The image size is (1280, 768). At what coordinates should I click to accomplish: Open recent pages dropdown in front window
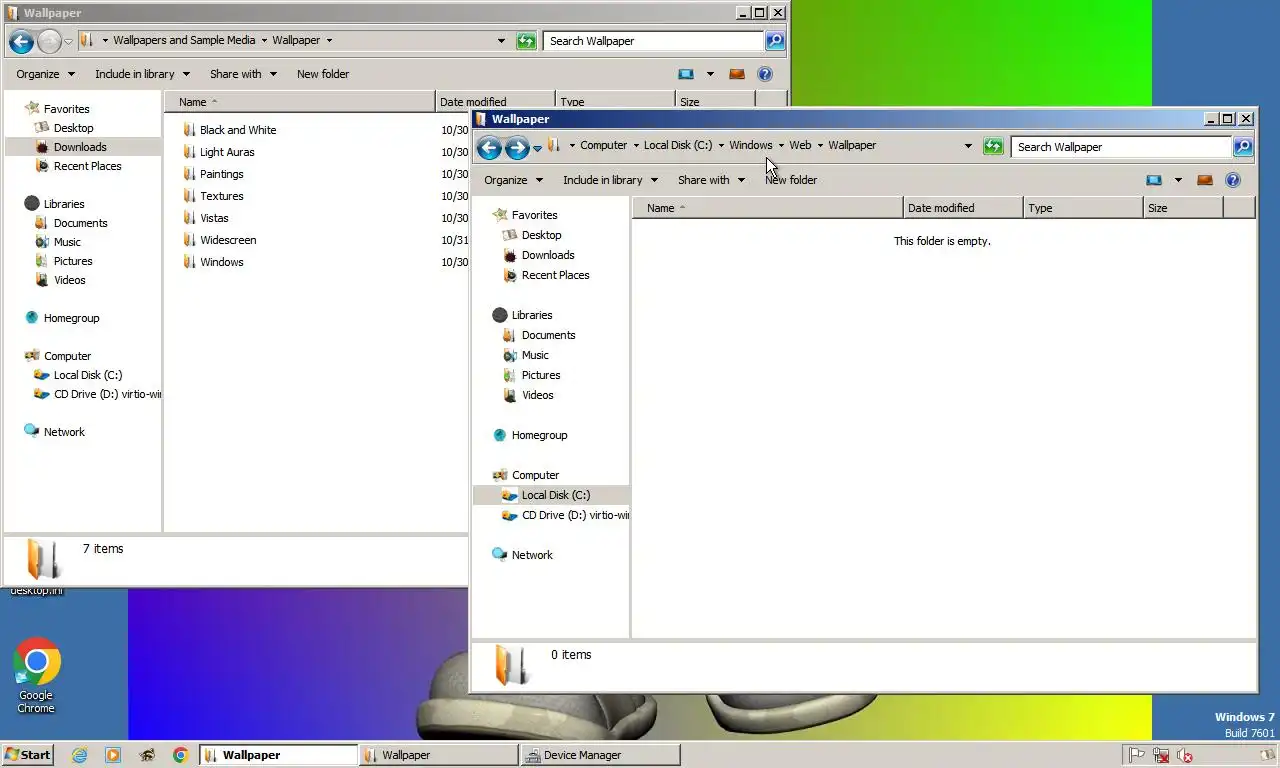click(x=537, y=148)
